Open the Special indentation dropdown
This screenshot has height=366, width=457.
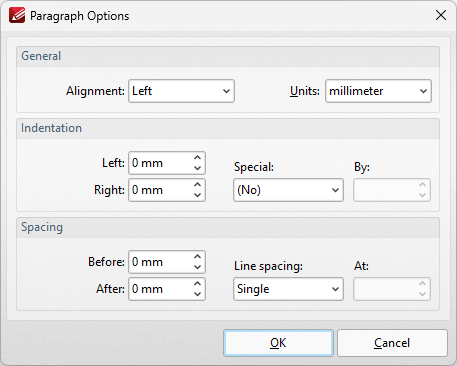click(x=288, y=190)
